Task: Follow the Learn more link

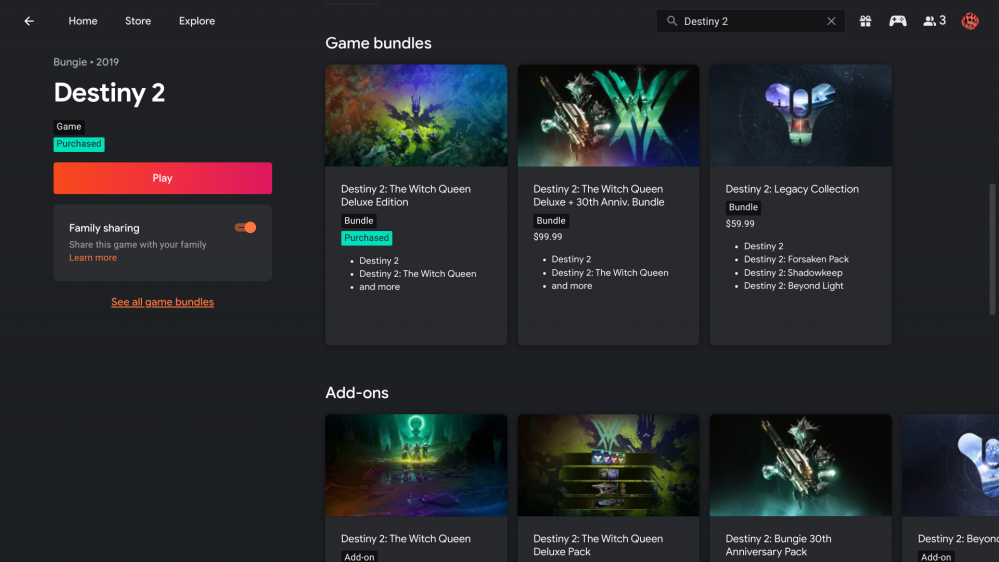Action: 93,258
